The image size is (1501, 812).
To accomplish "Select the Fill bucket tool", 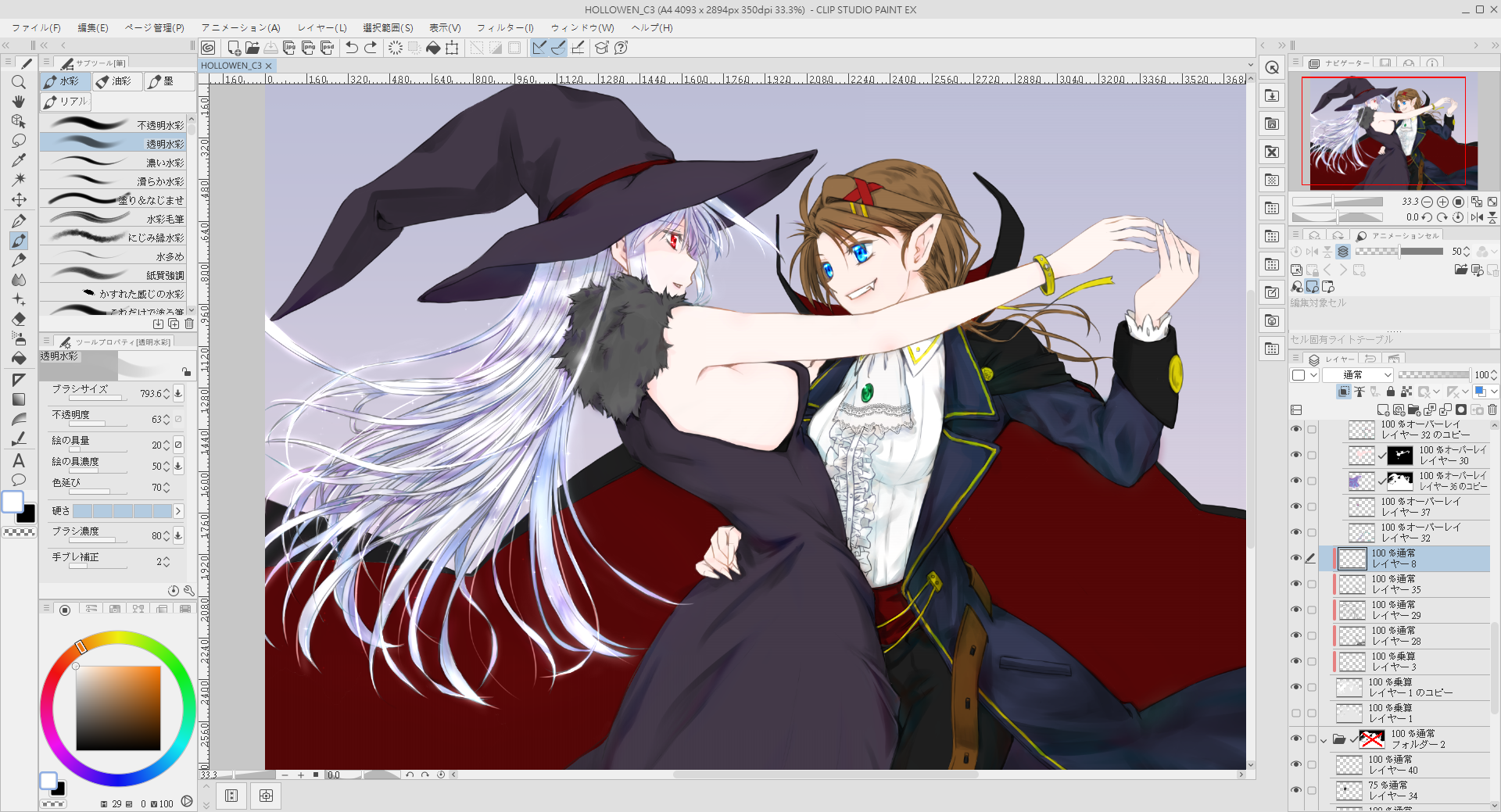I will [19, 358].
